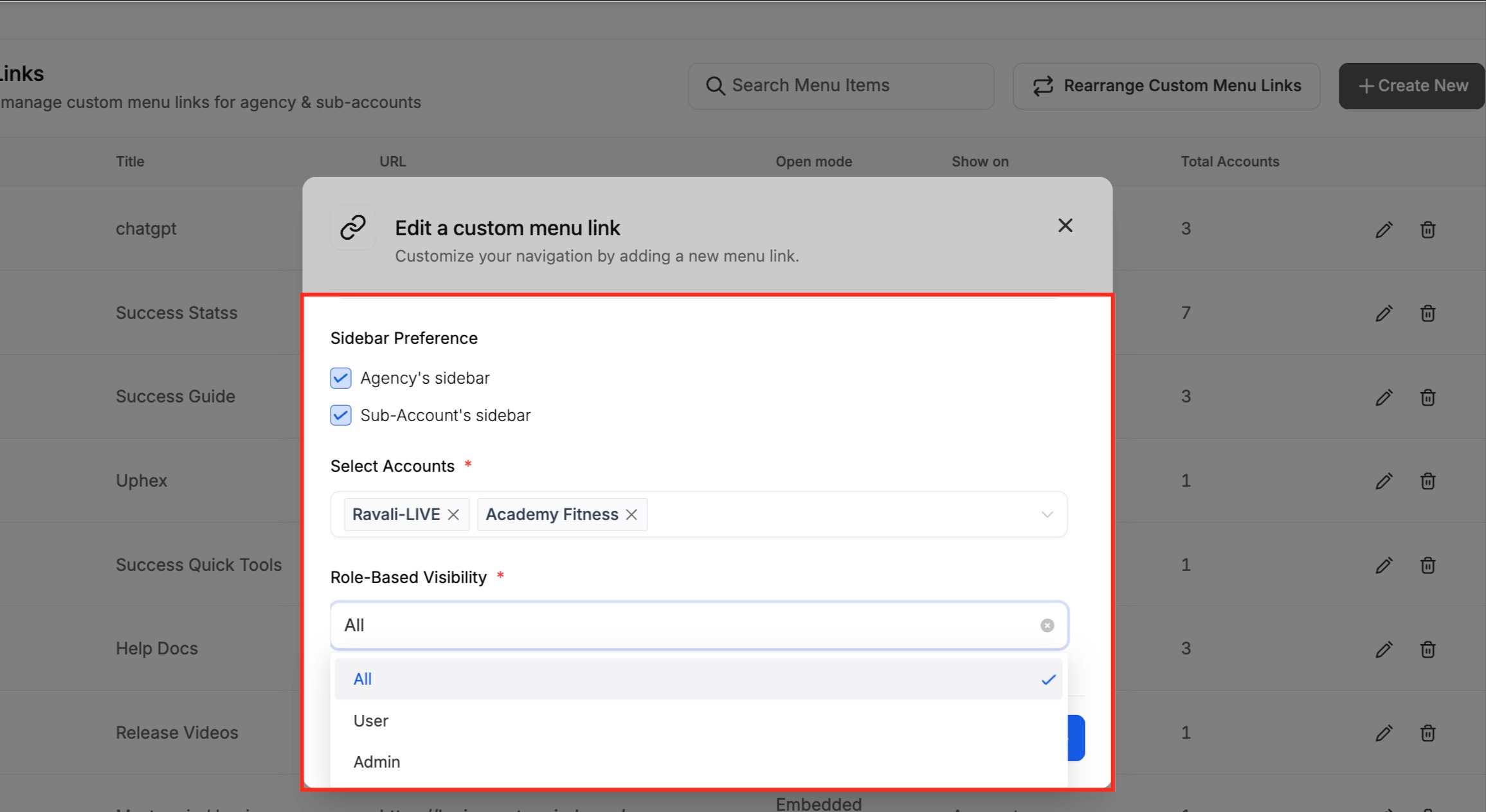The width and height of the screenshot is (1486, 812).
Task: Choose Admin from visibility list
Action: point(377,762)
